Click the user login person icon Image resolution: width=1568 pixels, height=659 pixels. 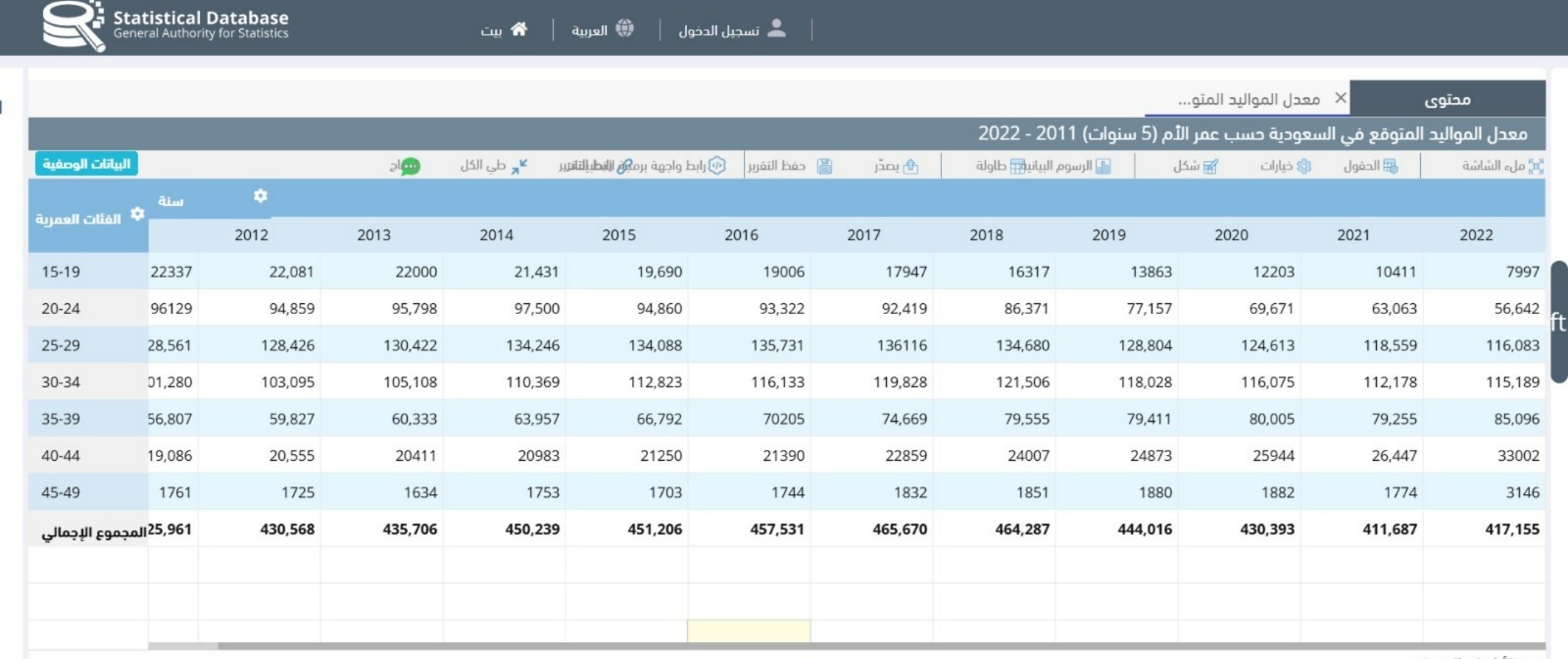coord(777,28)
